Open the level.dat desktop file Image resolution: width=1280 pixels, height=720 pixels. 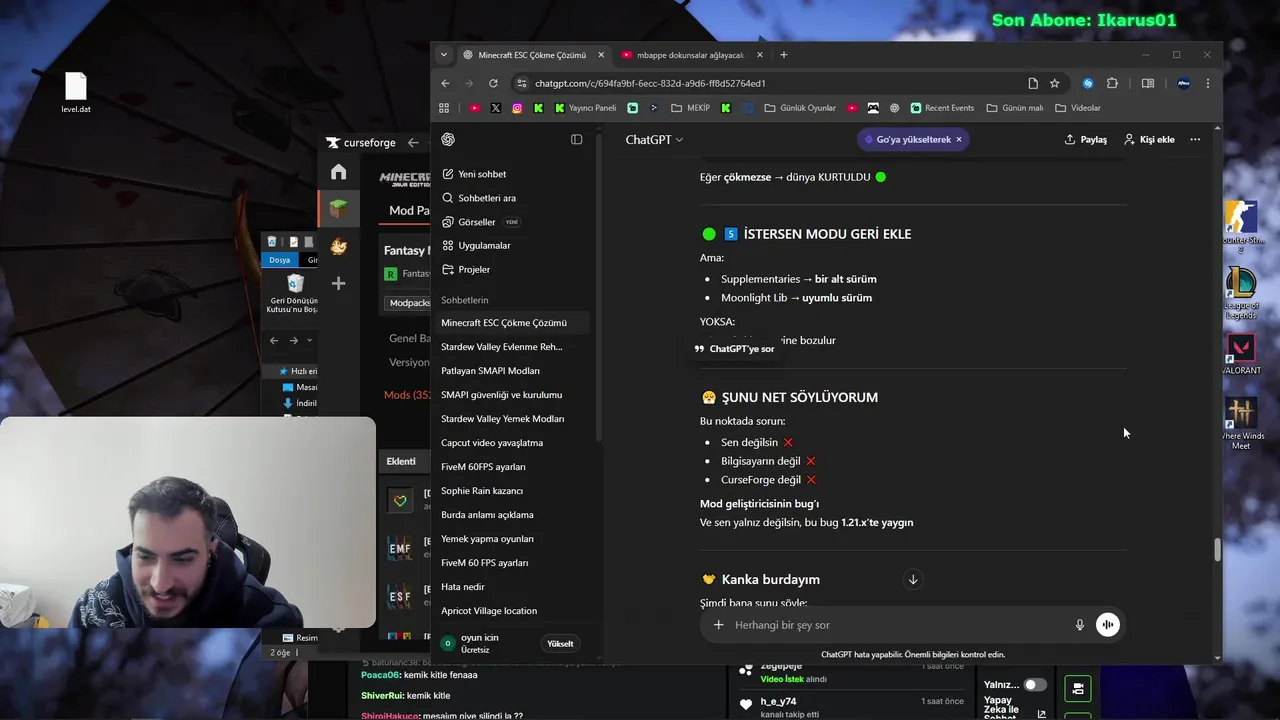(x=76, y=93)
